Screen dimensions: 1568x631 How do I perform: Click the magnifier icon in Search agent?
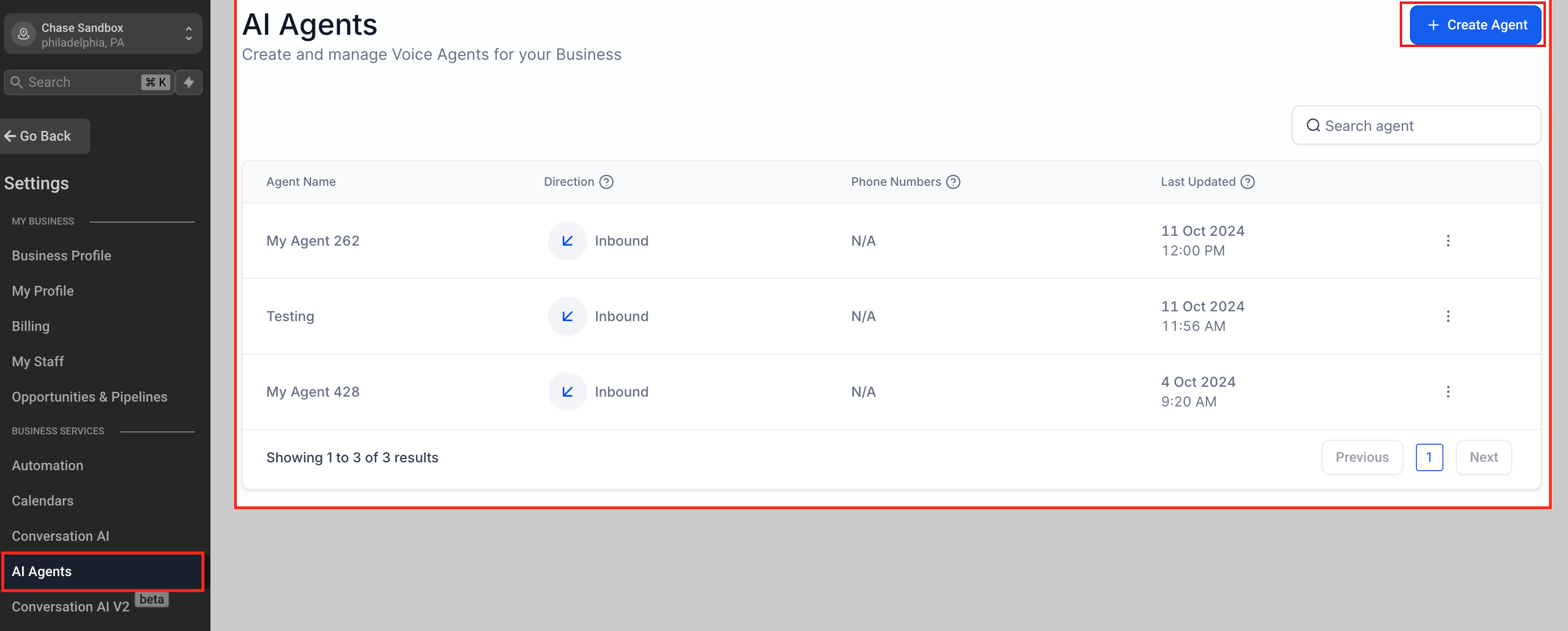click(1313, 126)
